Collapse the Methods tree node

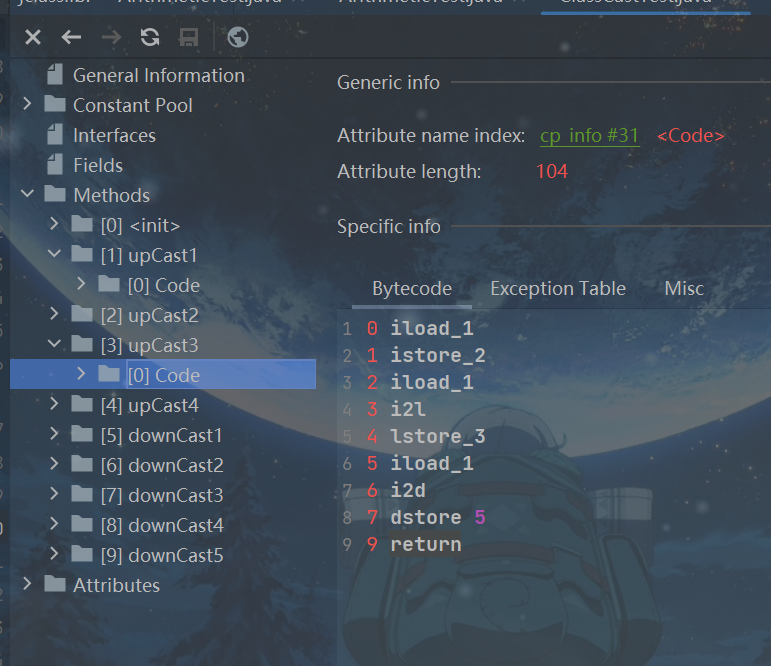[x=27, y=195]
